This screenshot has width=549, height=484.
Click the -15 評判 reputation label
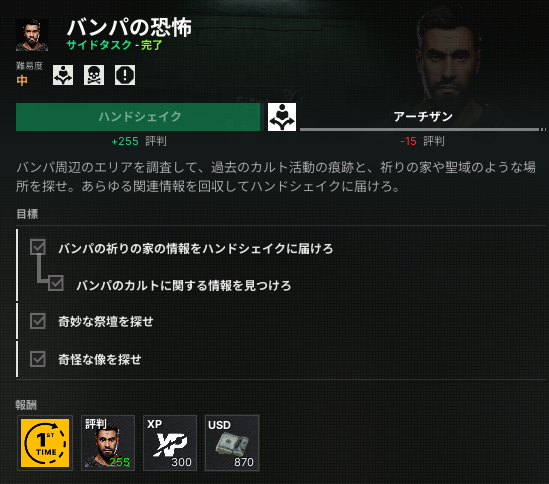click(x=422, y=141)
